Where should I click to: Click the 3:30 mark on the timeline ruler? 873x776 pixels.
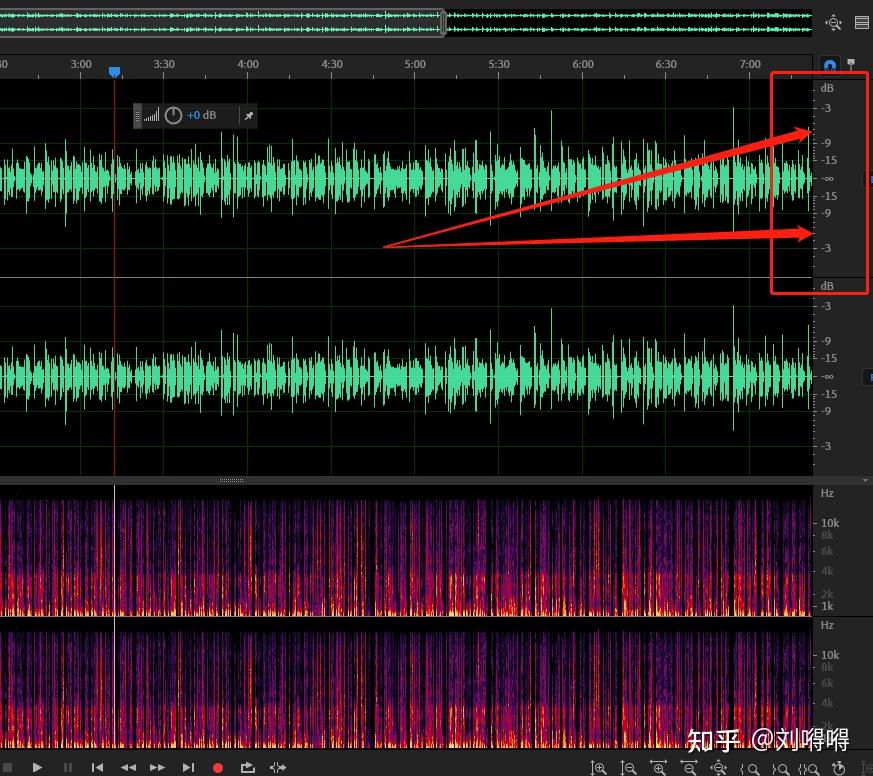click(x=163, y=64)
